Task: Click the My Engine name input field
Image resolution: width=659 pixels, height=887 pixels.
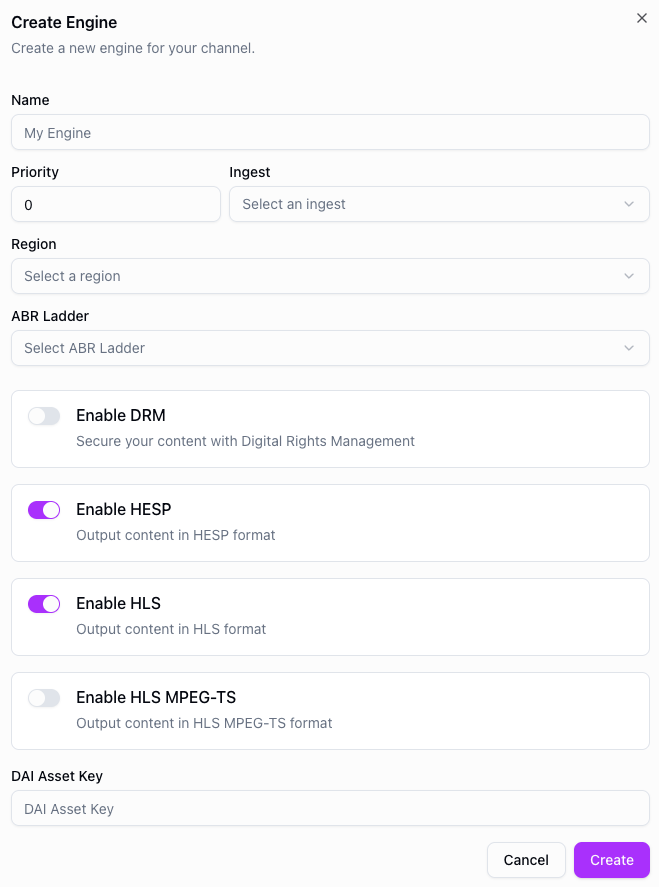Action: click(x=330, y=132)
